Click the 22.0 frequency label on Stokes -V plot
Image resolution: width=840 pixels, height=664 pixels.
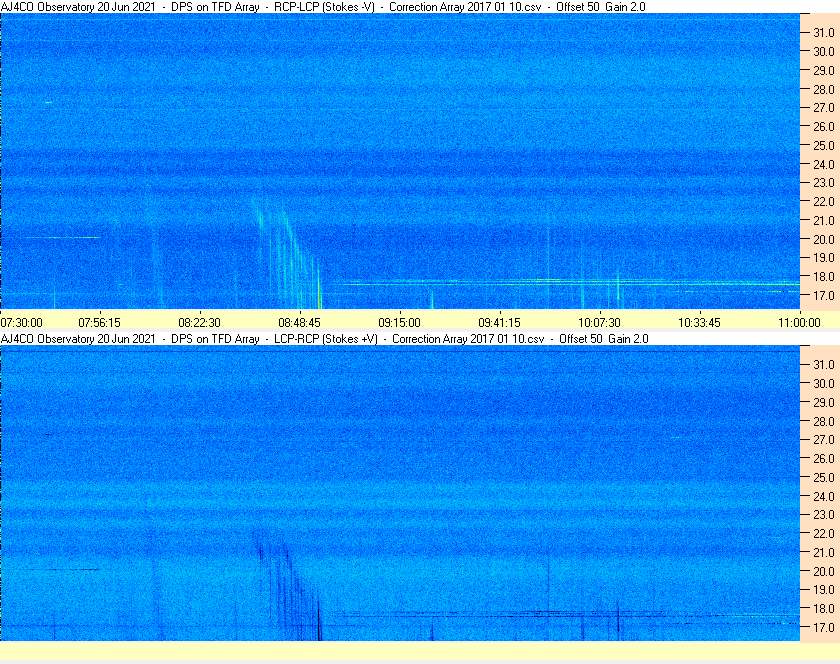pos(824,202)
